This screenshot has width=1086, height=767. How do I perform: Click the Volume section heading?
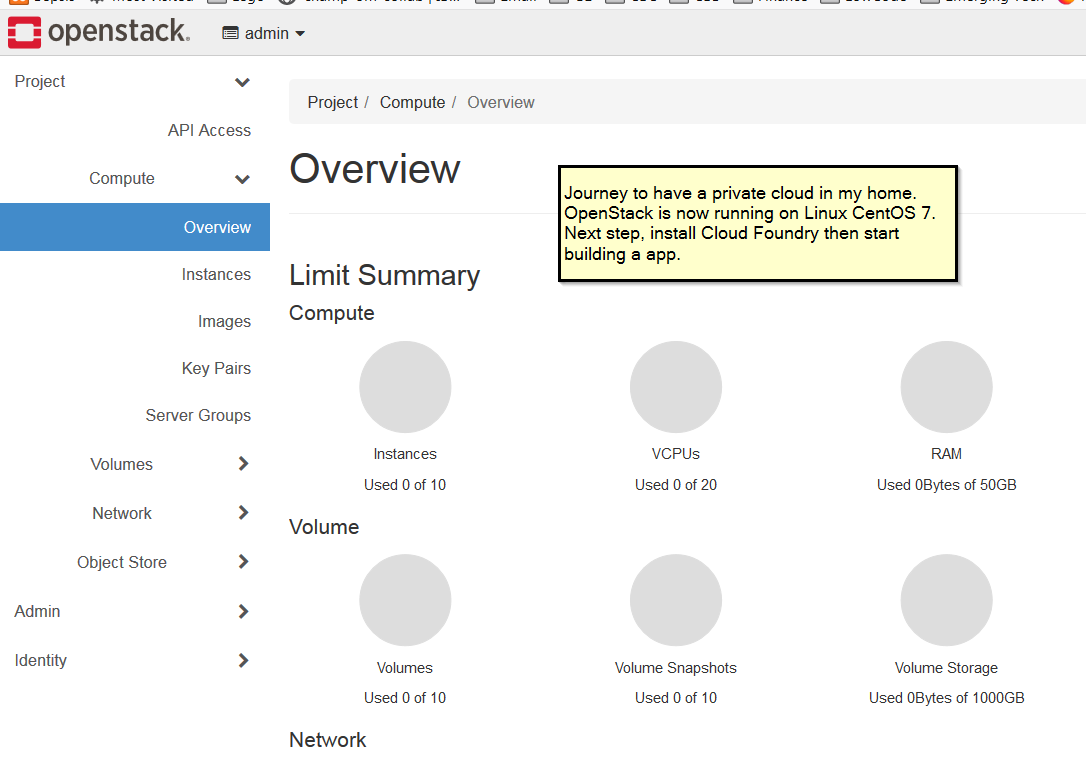click(324, 527)
